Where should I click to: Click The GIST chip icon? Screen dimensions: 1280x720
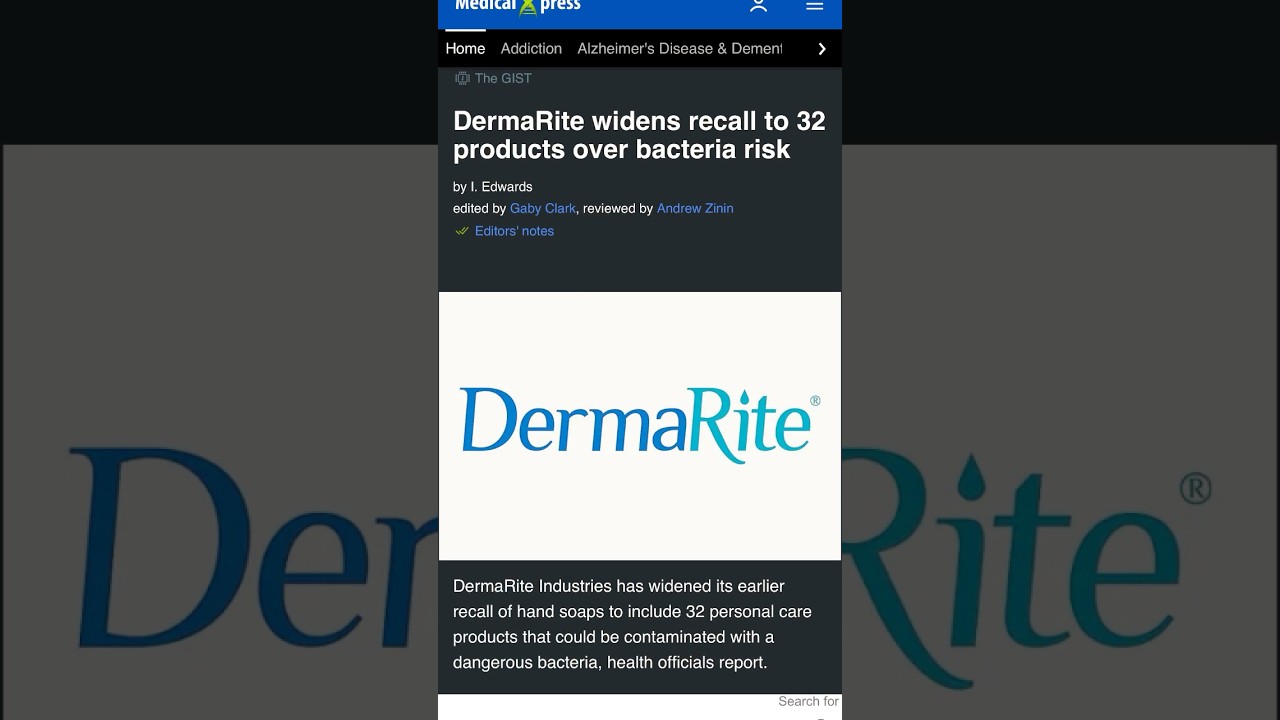click(462, 78)
